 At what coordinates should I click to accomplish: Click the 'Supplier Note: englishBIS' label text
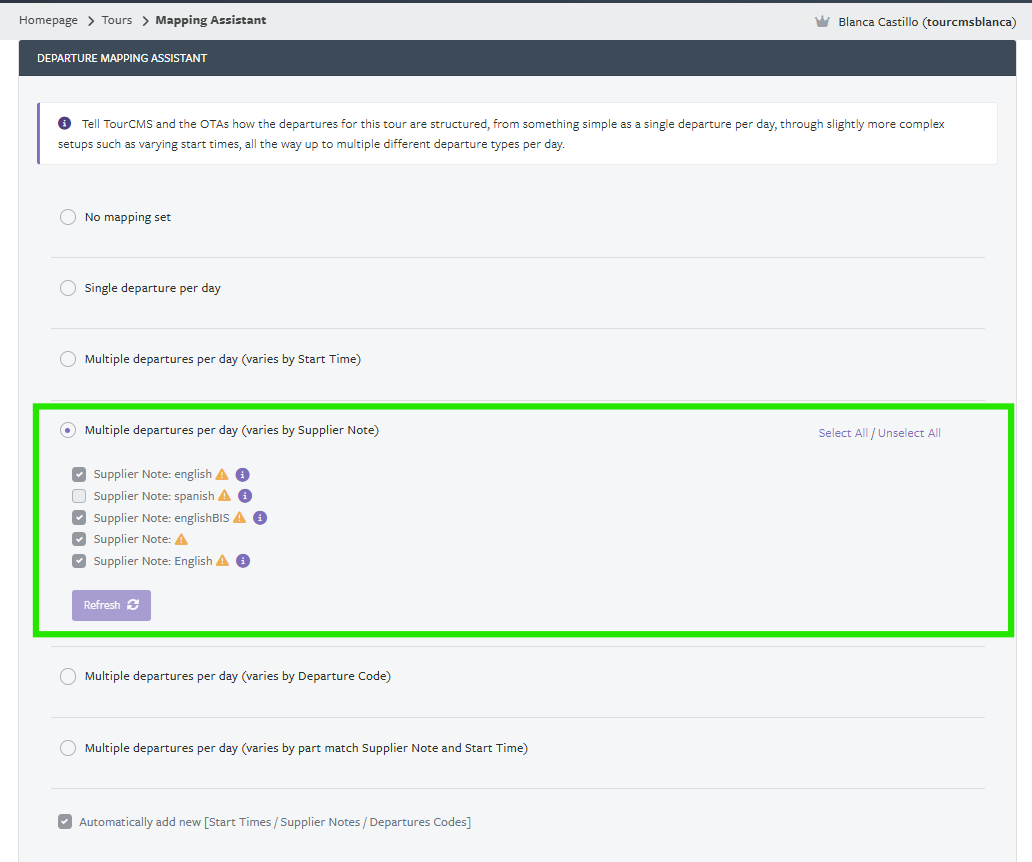[x=161, y=518]
